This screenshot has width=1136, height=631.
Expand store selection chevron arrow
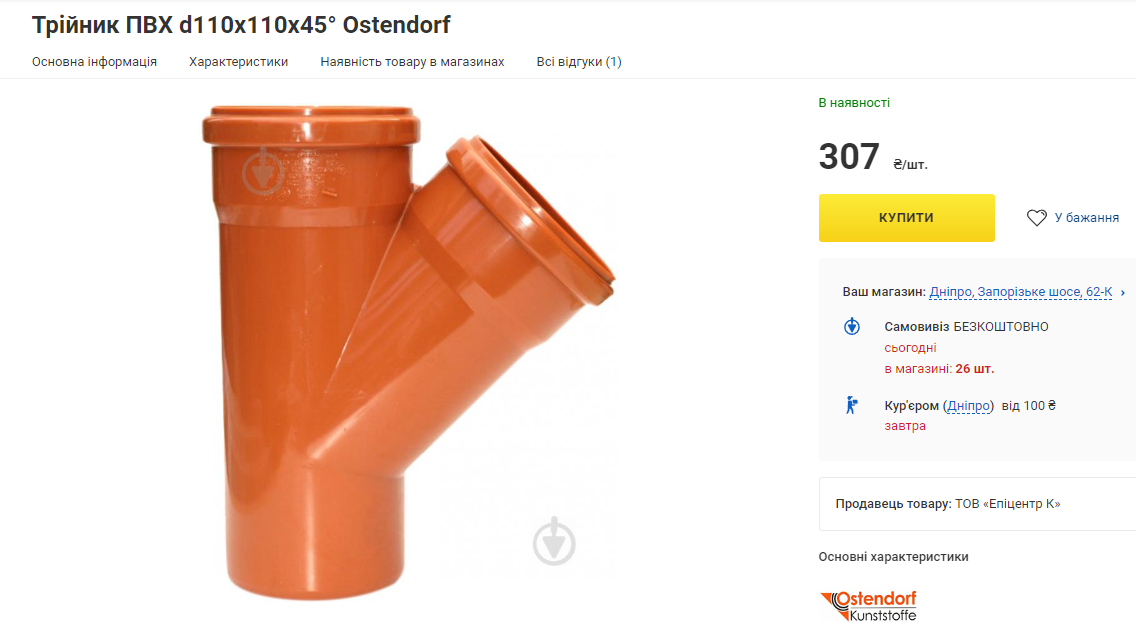click(x=1123, y=293)
